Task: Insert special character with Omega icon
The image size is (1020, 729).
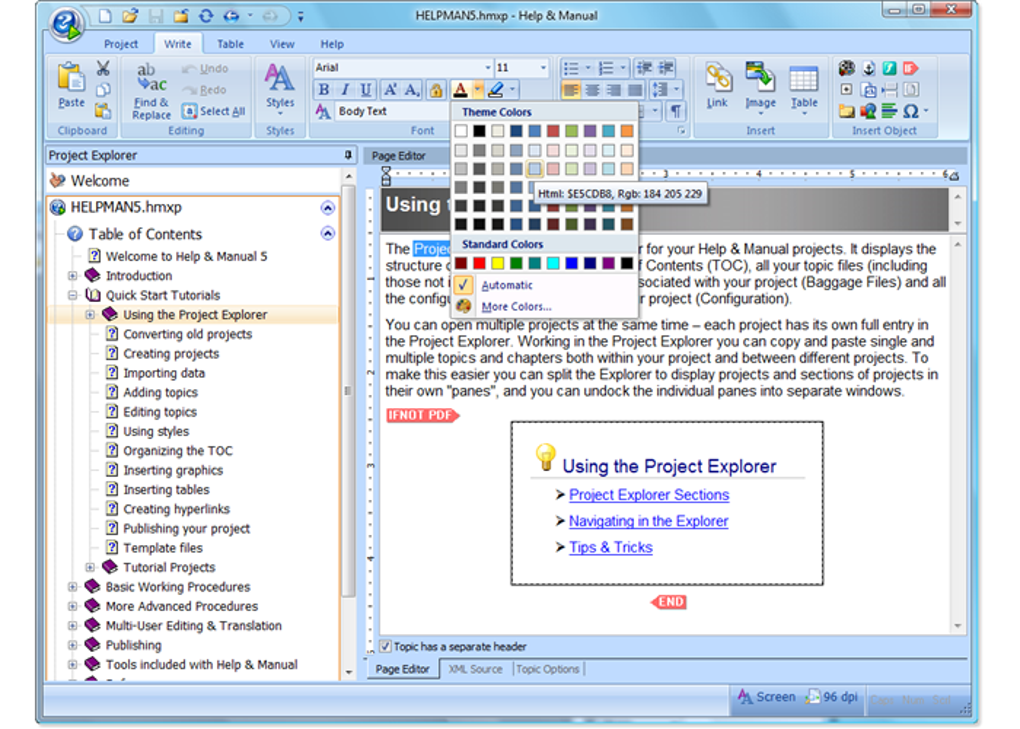Action: [911, 111]
